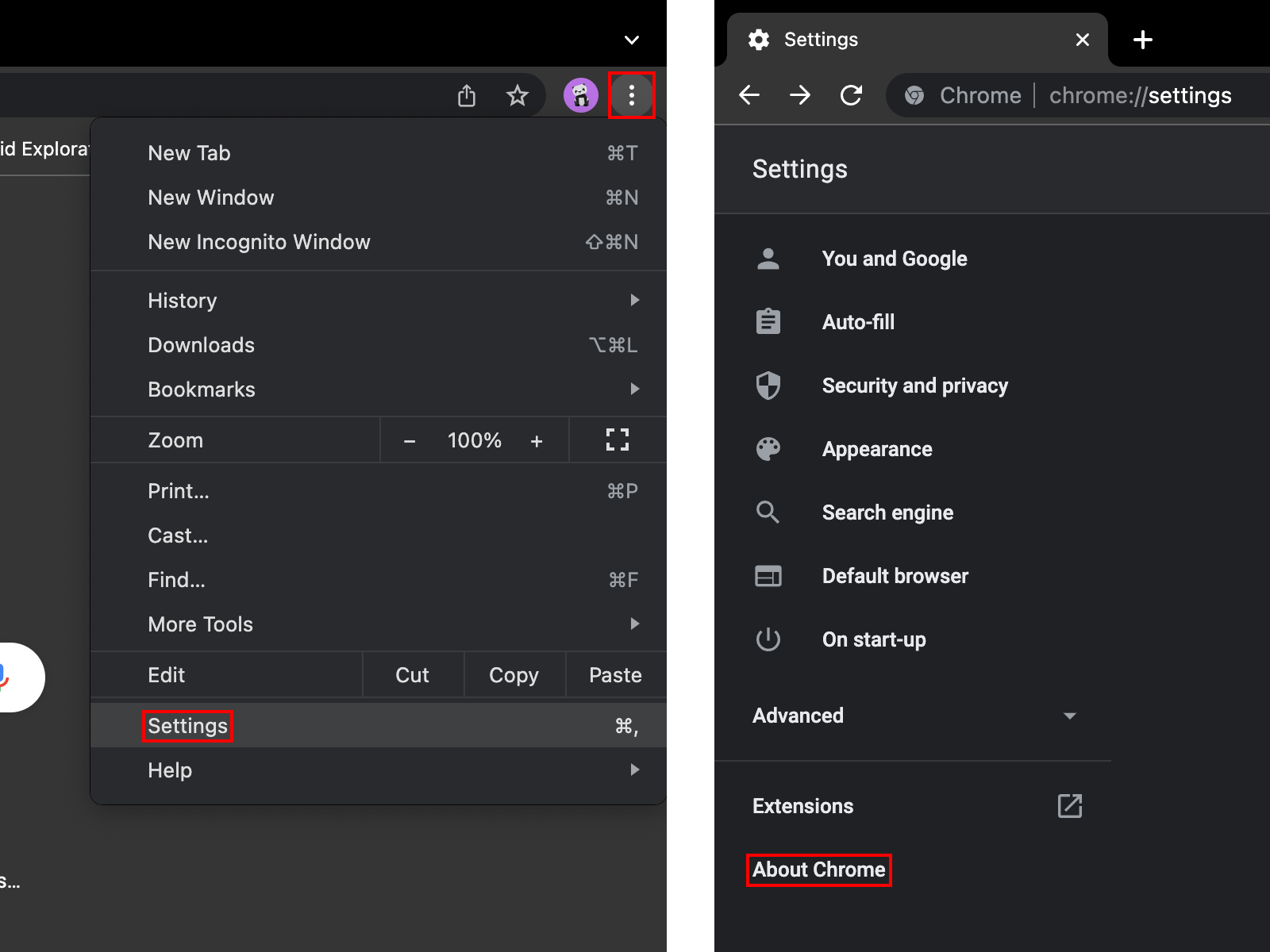Open Settings from the Chrome menu
The height and width of the screenshot is (952, 1270).
pos(379,726)
